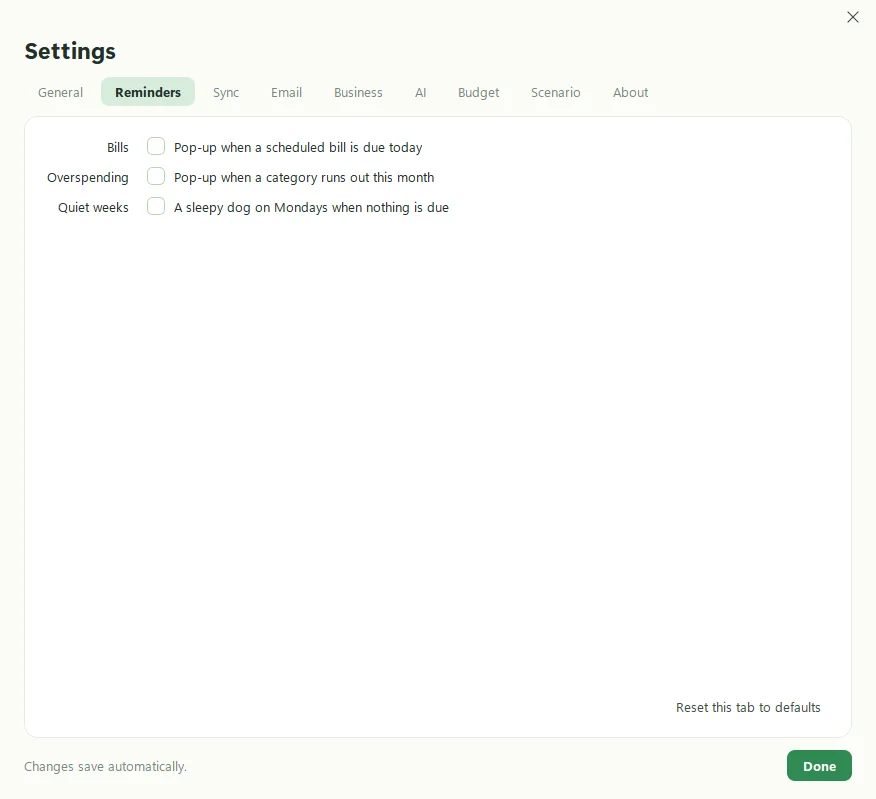Open the General tab
The image size is (876, 799).
point(60,92)
